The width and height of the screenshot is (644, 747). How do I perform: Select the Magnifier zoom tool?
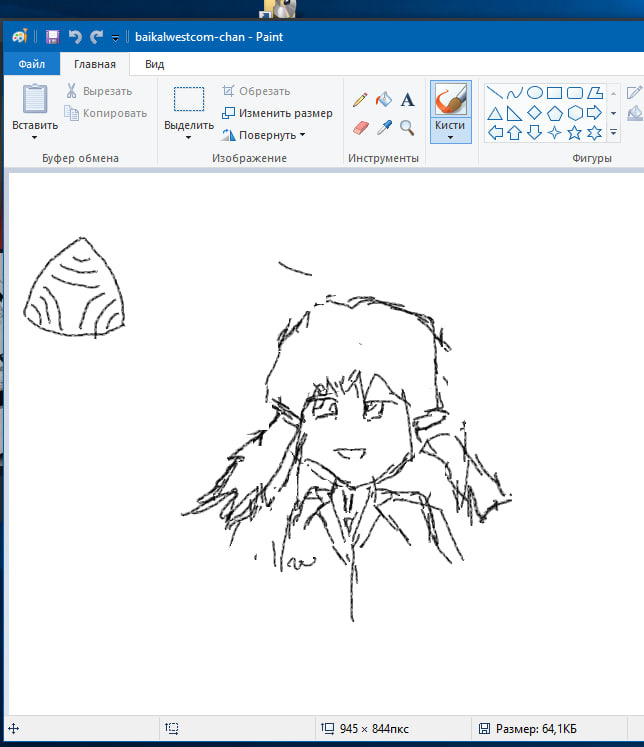(x=407, y=127)
